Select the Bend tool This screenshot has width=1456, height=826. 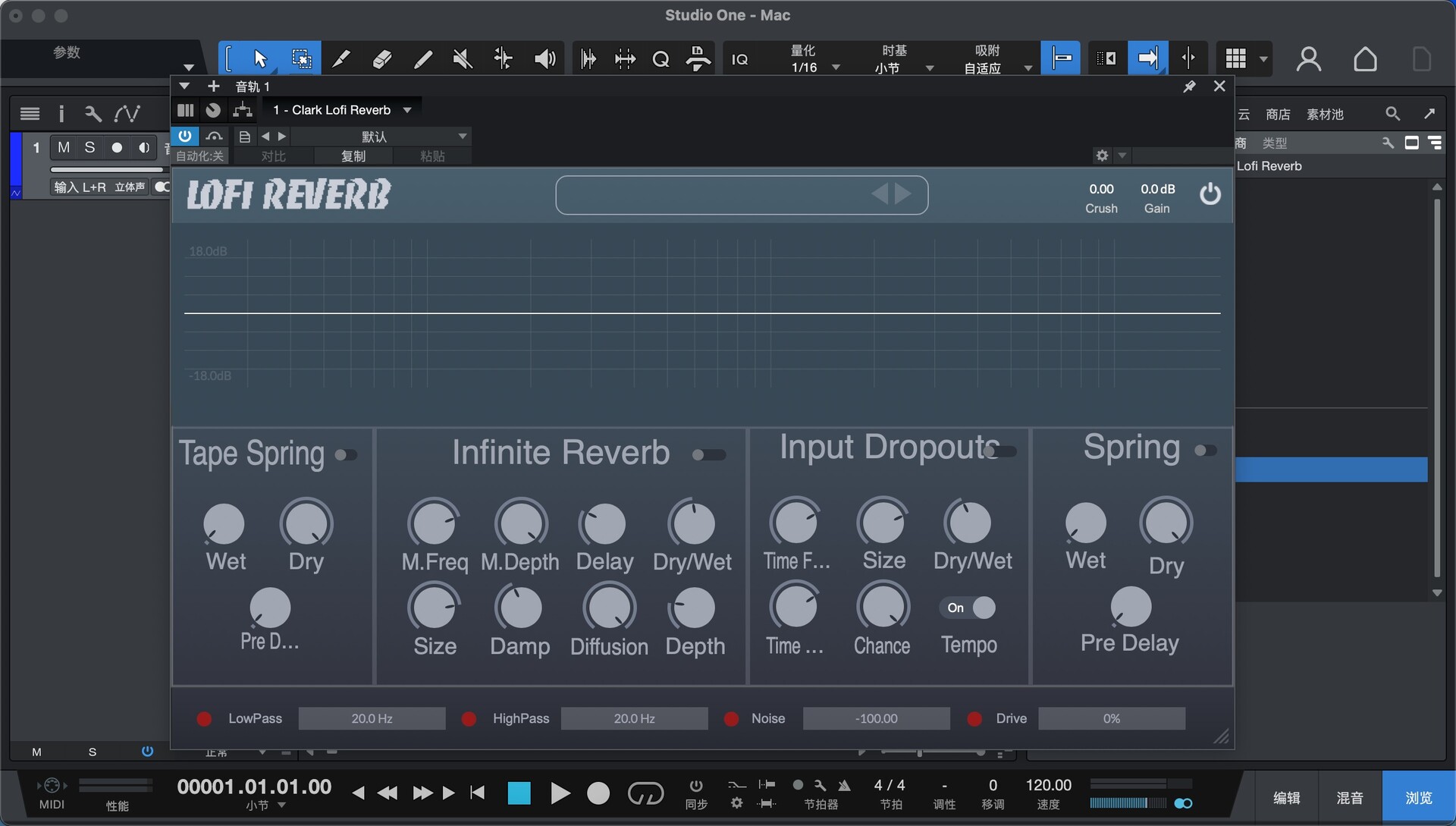click(503, 58)
